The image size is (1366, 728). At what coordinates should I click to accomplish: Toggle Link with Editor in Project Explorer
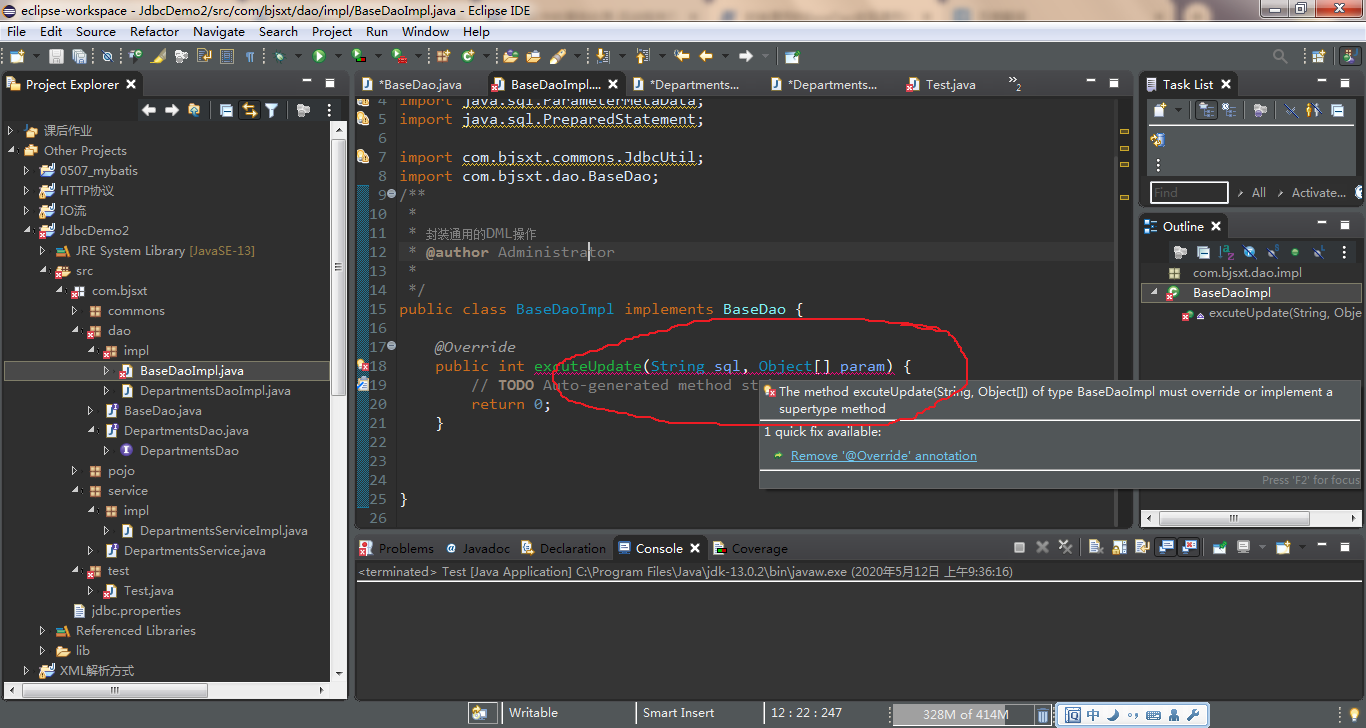[x=249, y=110]
